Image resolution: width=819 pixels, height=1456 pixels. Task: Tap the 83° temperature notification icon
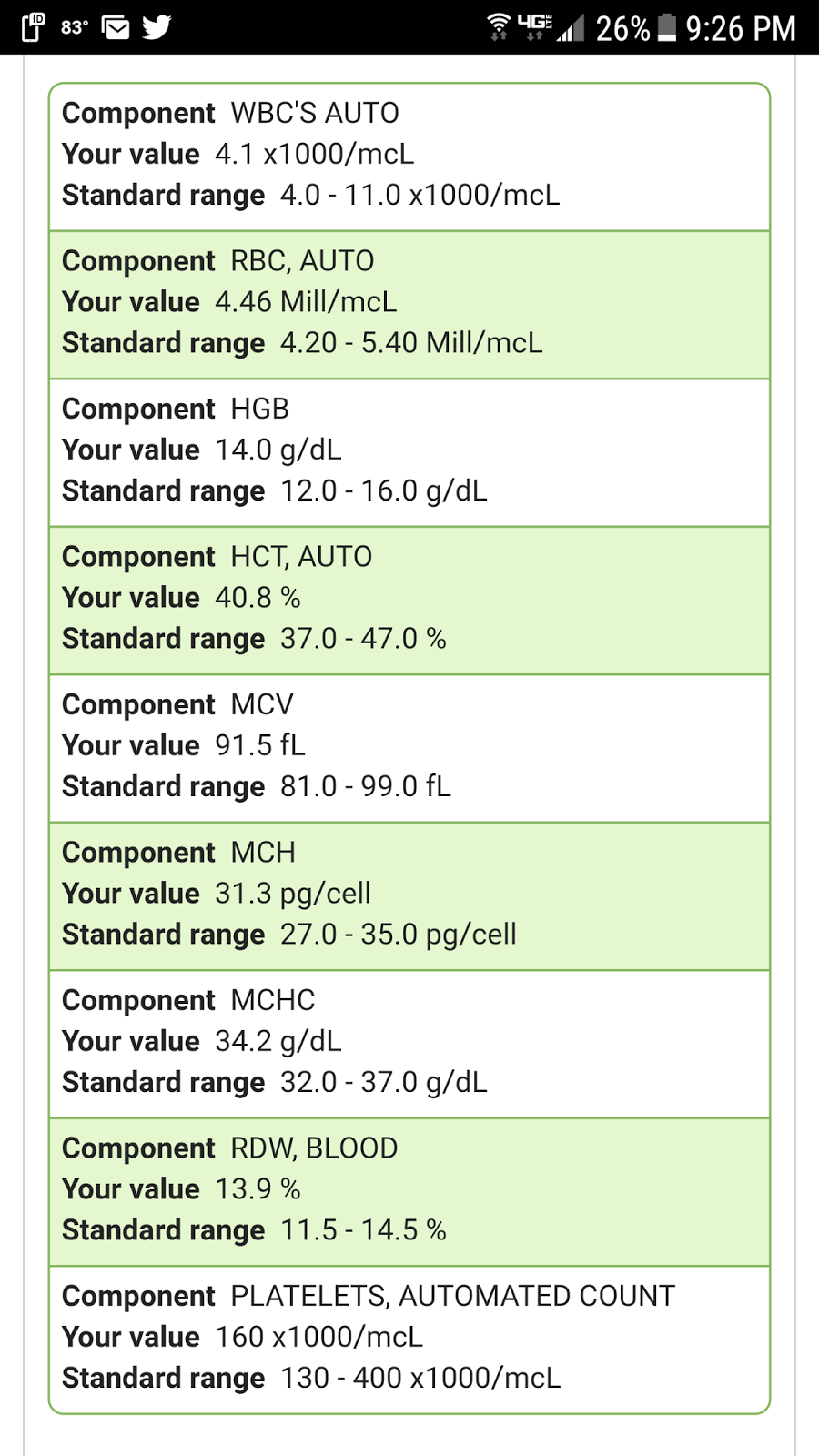(x=74, y=28)
